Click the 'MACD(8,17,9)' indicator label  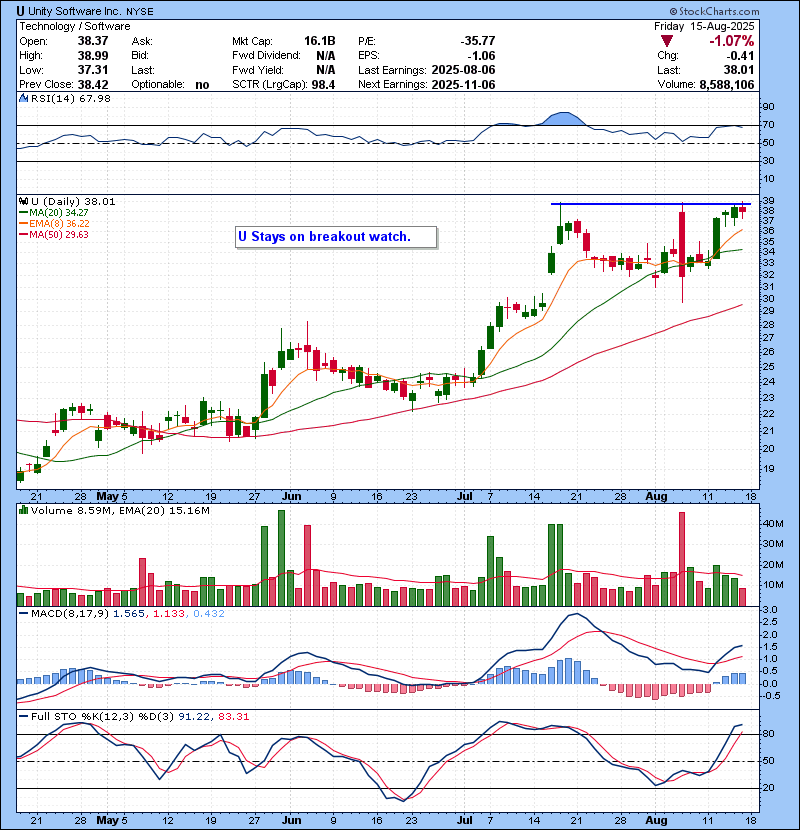70,614
